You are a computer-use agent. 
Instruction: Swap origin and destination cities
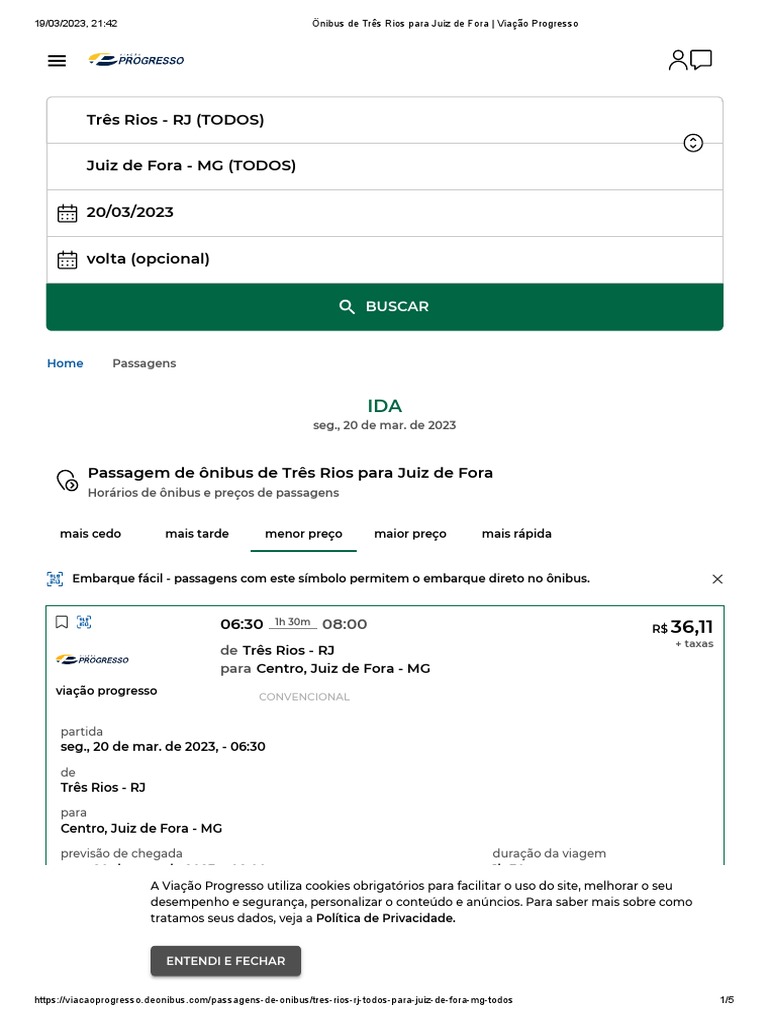click(x=693, y=143)
